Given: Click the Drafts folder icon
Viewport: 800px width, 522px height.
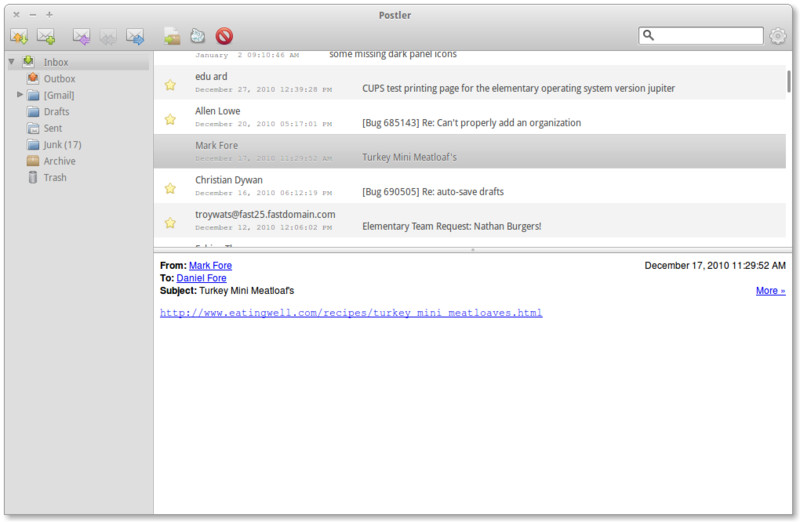Looking at the screenshot, I should pyautogui.click(x=33, y=112).
